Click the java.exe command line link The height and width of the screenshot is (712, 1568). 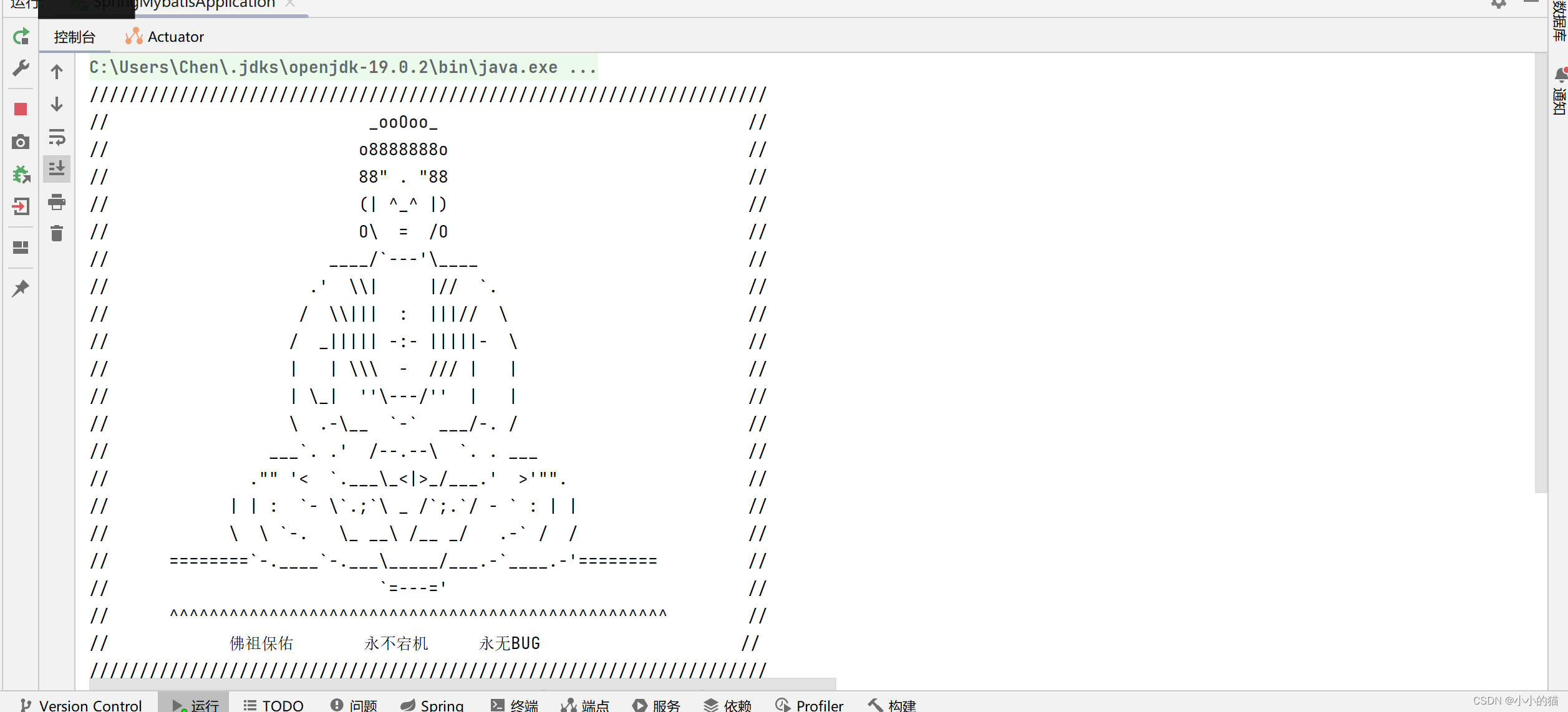(342, 67)
